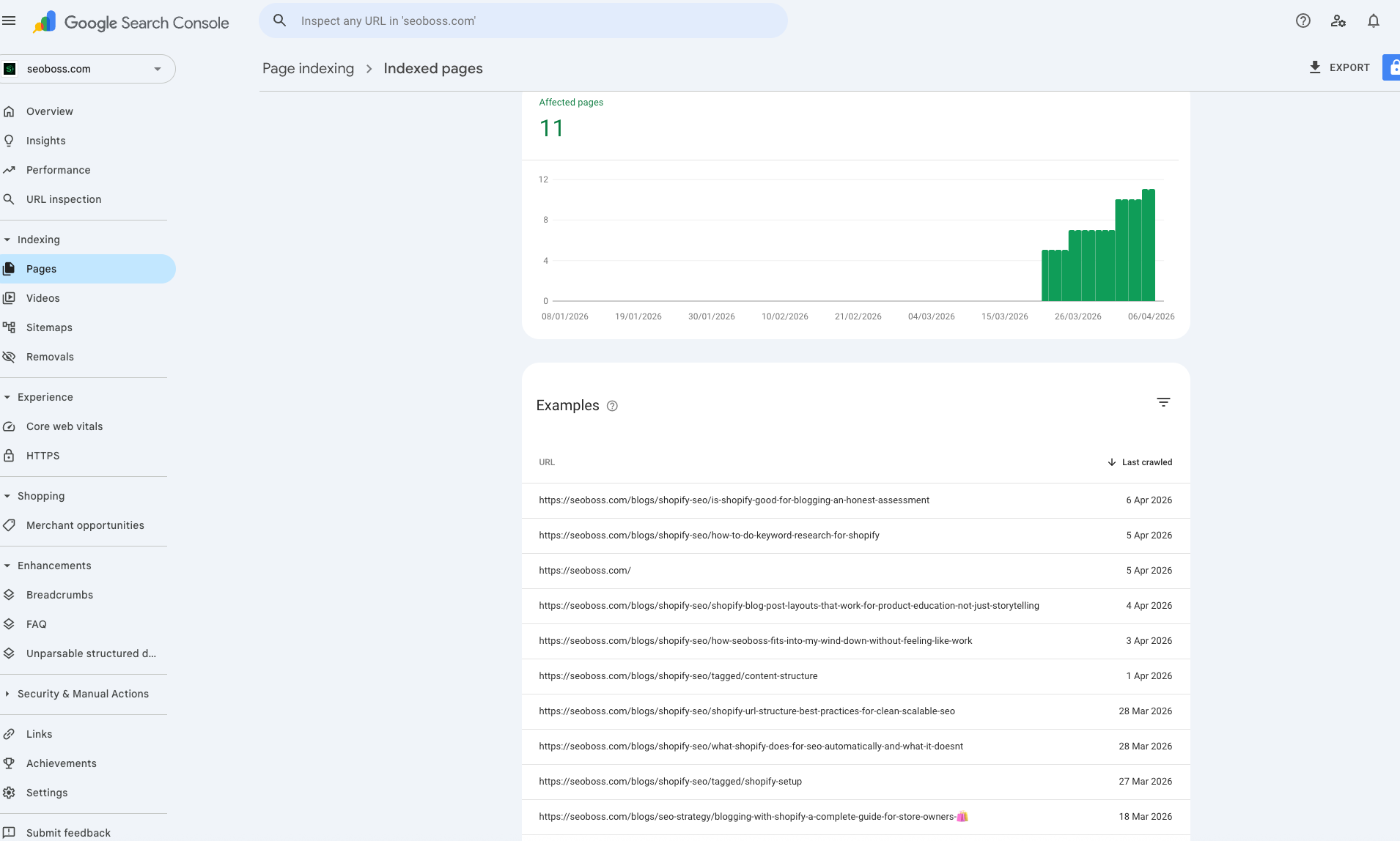Open Unparsable structured data report
The width and height of the screenshot is (1400, 841).
[x=88, y=653]
